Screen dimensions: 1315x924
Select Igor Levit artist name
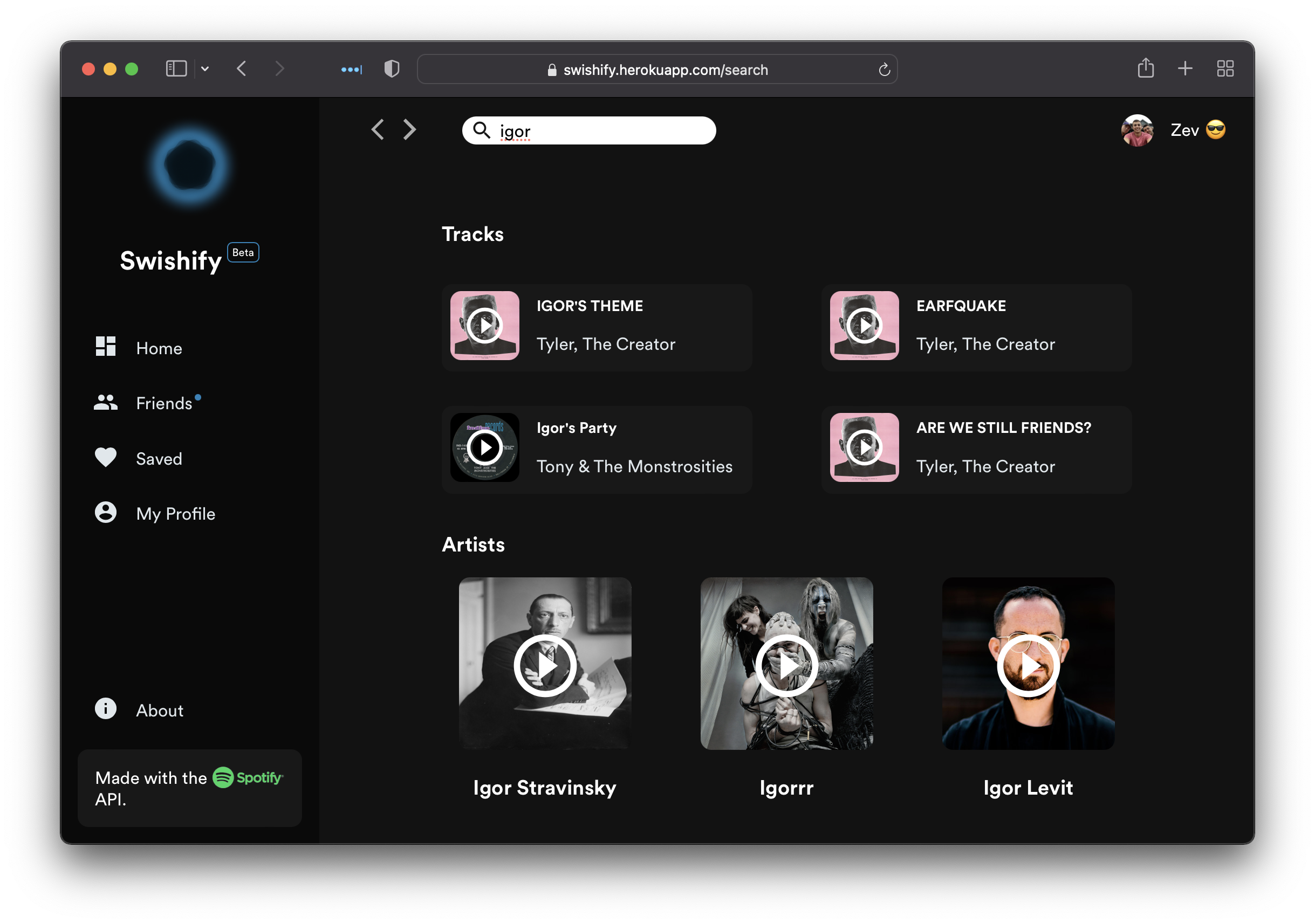point(1028,788)
